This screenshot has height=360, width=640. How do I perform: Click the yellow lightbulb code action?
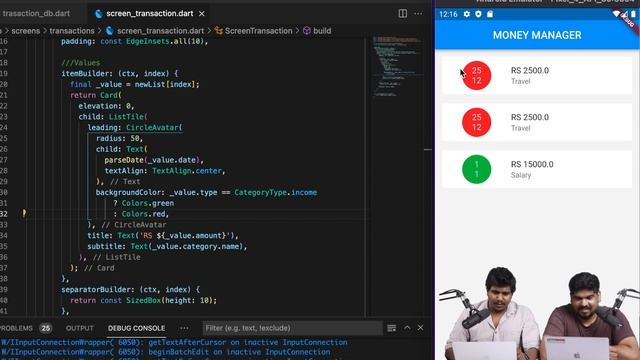24,213
